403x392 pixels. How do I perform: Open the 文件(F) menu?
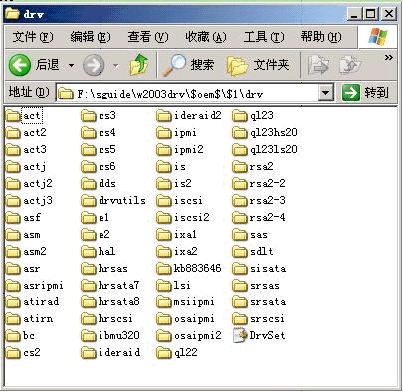click(x=33, y=37)
